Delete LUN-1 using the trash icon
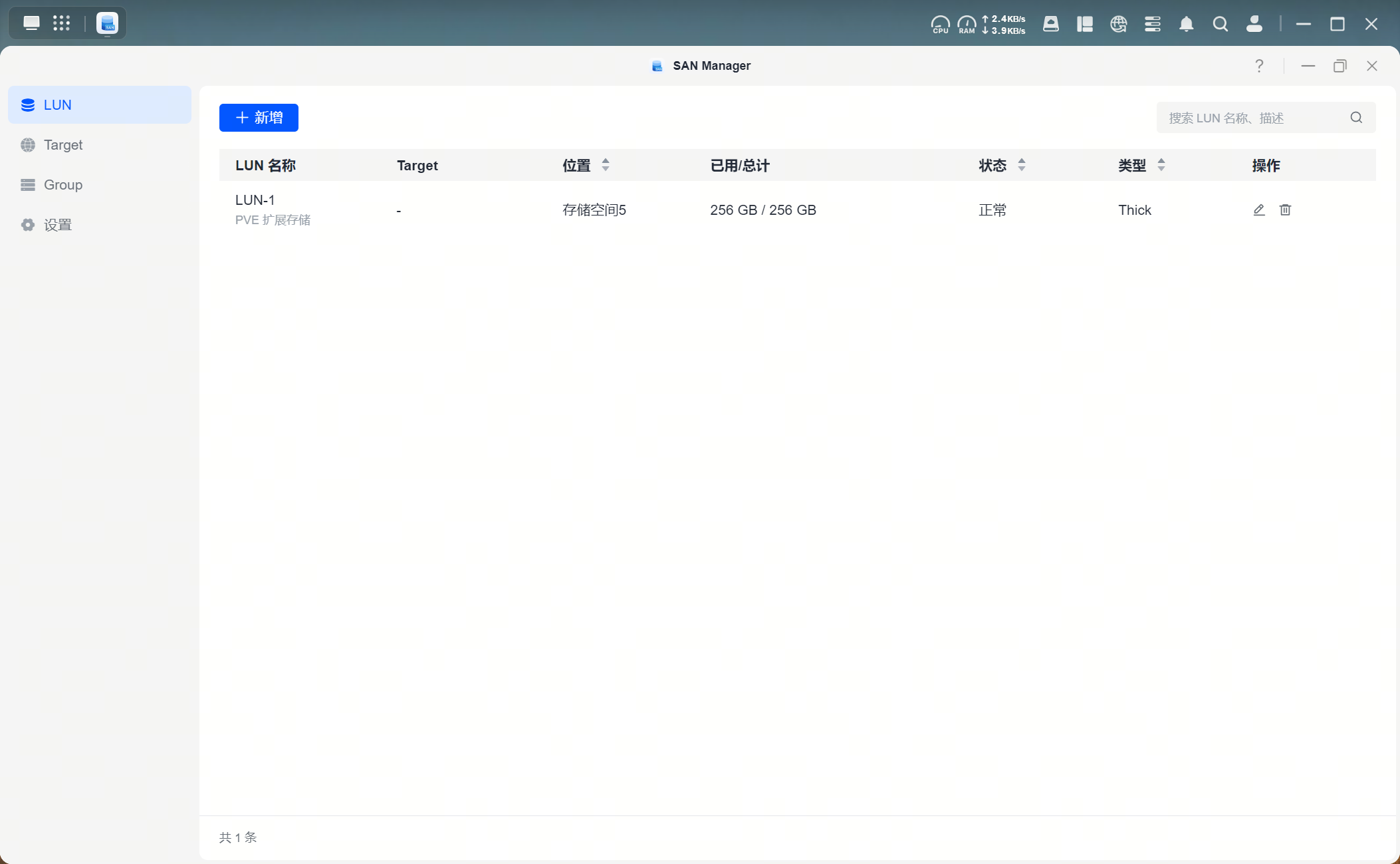 [x=1285, y=210]
